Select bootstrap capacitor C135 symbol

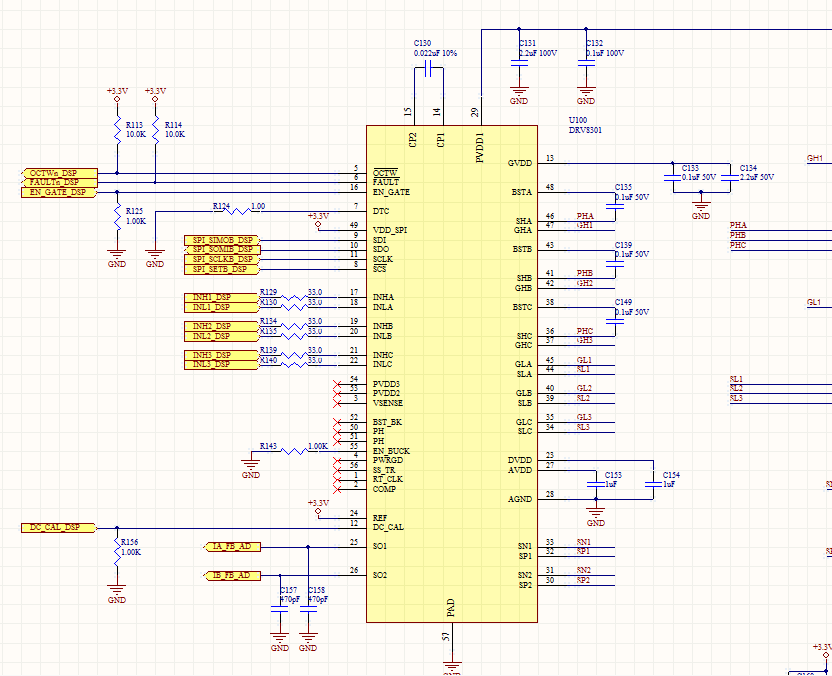coord(615,206)
